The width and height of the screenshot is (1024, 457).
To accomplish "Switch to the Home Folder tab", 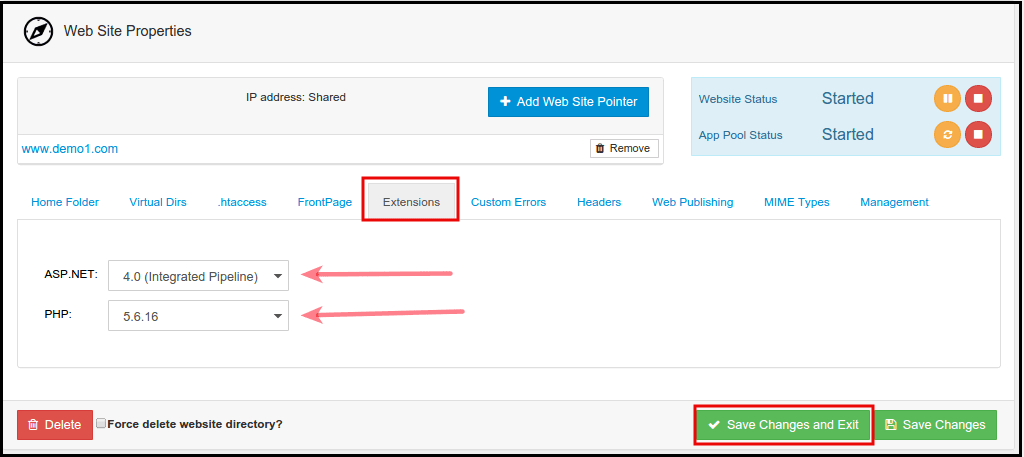I will (x=65, y=202).
